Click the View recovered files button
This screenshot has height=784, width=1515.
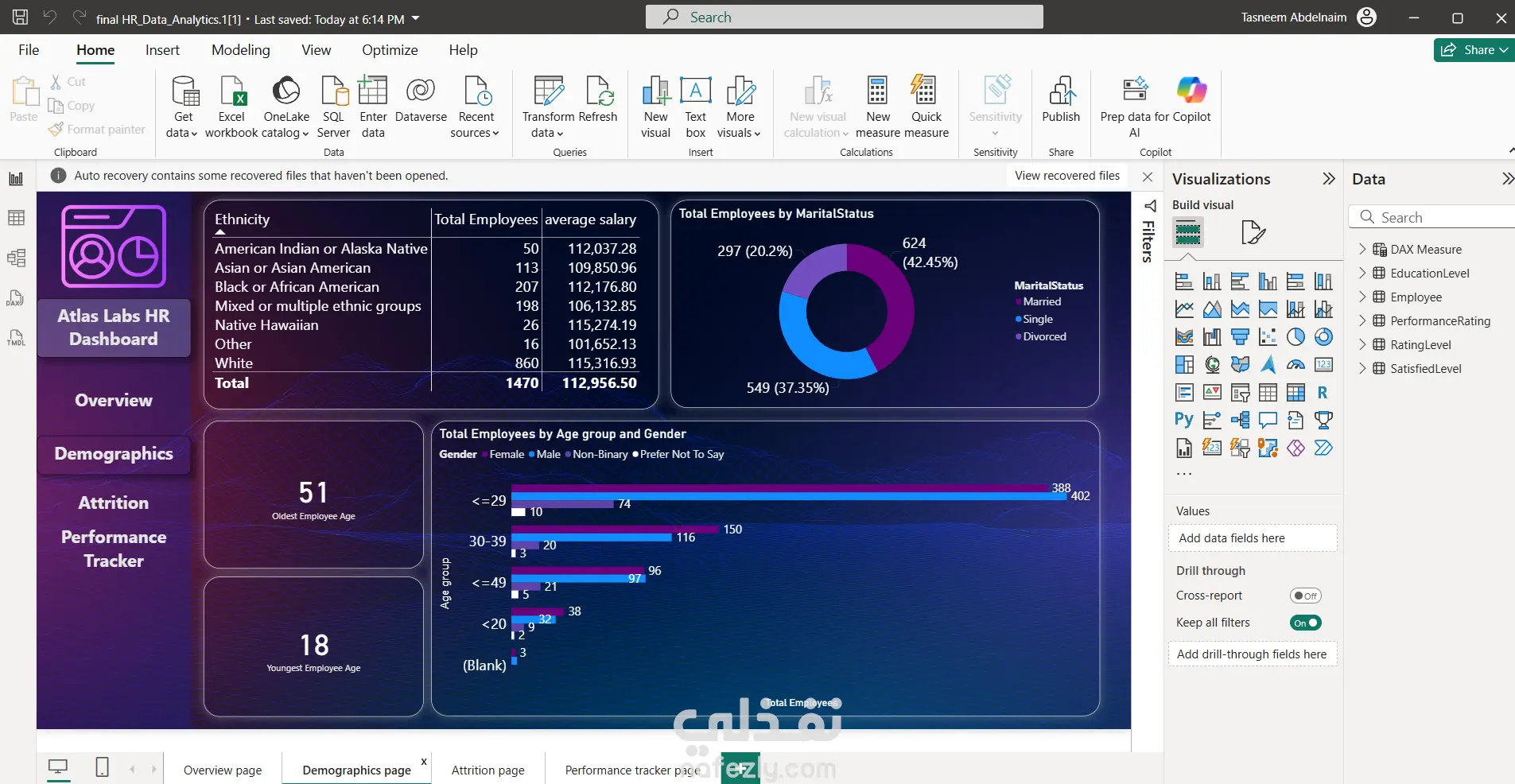click(1066, 176)
